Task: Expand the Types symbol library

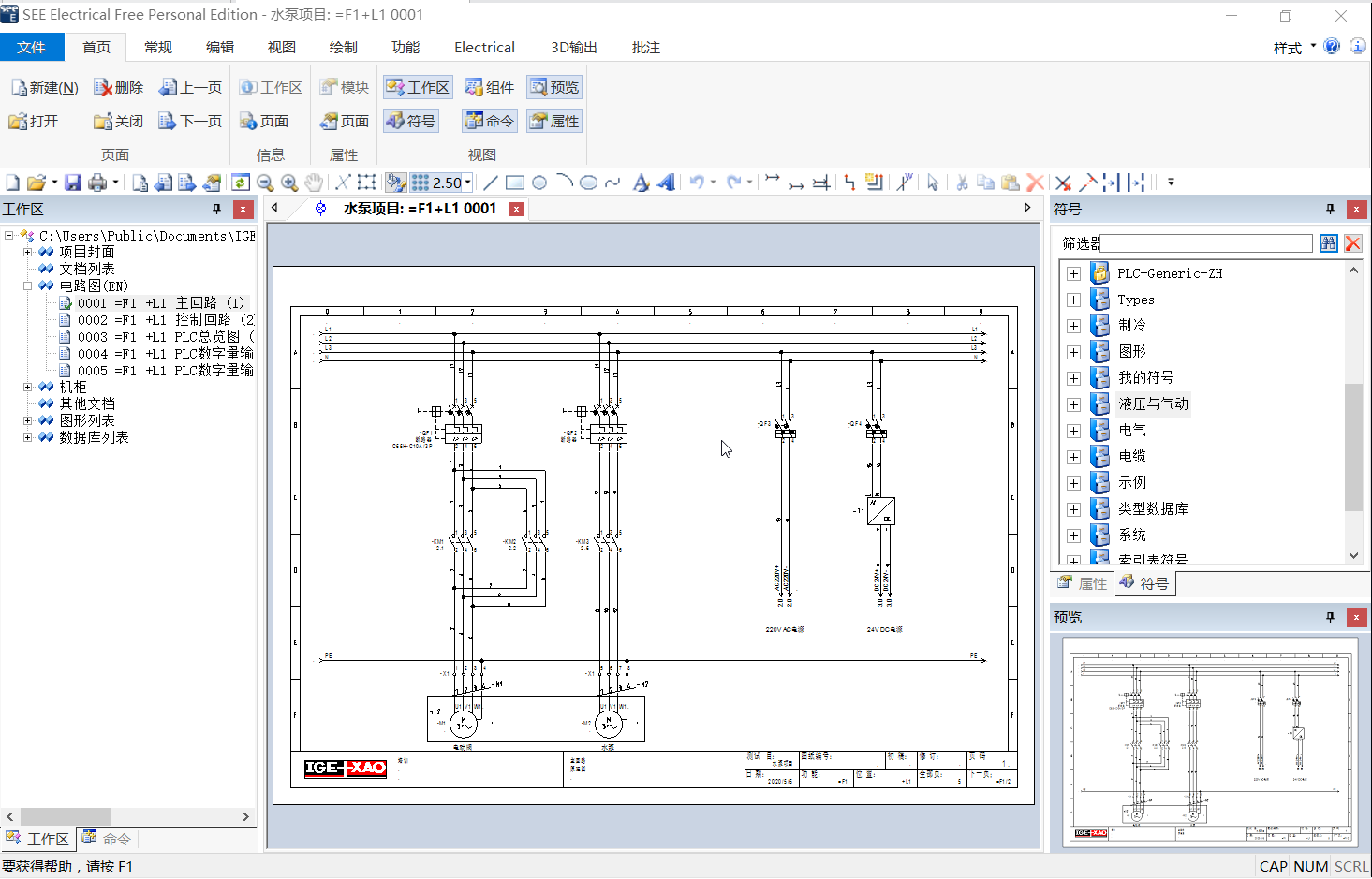Action: (1073, 300)
